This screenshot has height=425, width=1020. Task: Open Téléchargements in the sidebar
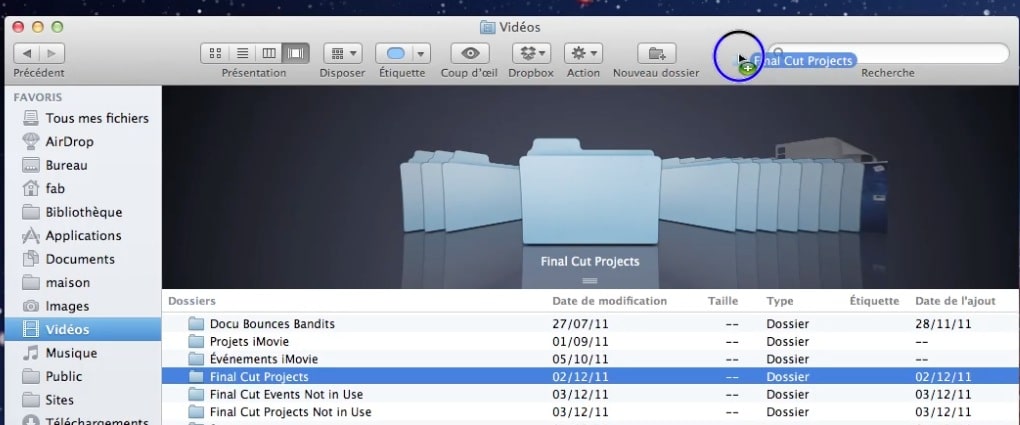[83, 420]
